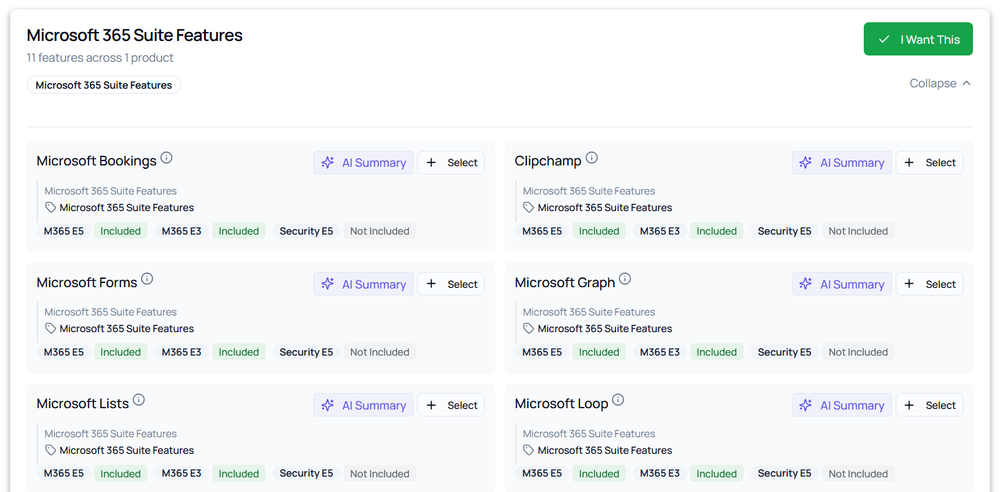Click the tag icon in Microsoft Loop card
This screenshot has width=1000, height=492.
529,450
